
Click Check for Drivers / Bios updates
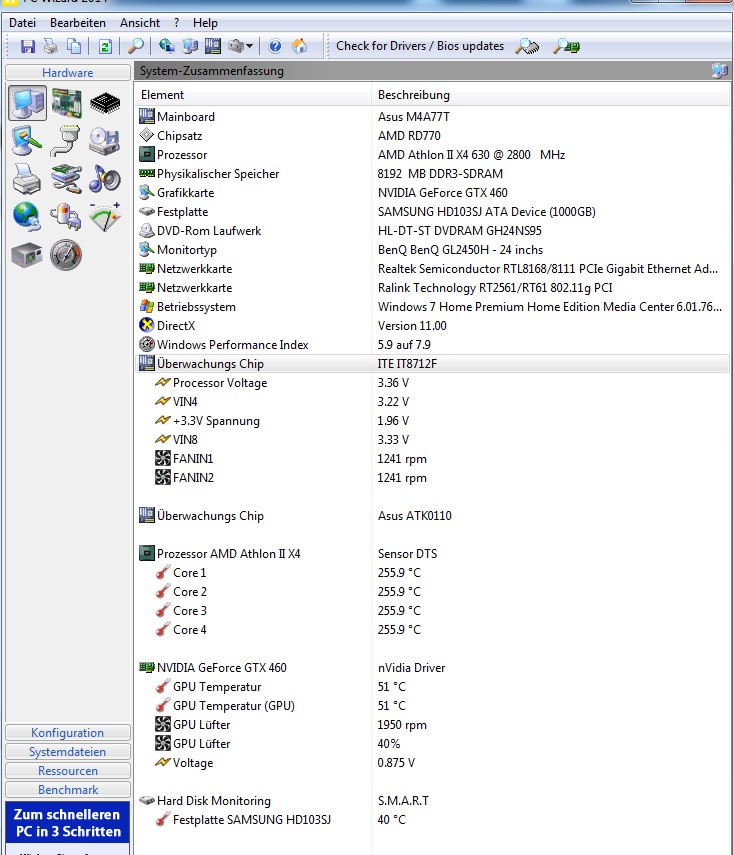tap(420, 46)
